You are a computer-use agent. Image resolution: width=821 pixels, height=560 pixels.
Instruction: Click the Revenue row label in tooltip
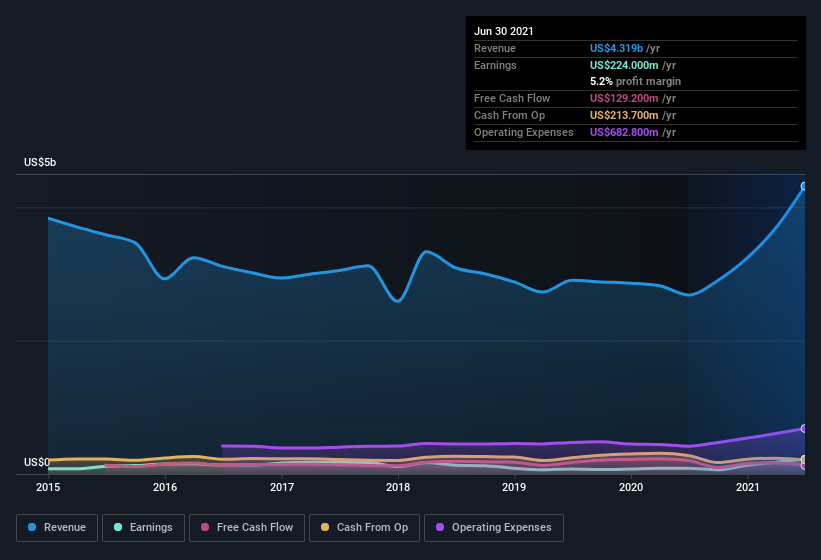click(495, 48)
